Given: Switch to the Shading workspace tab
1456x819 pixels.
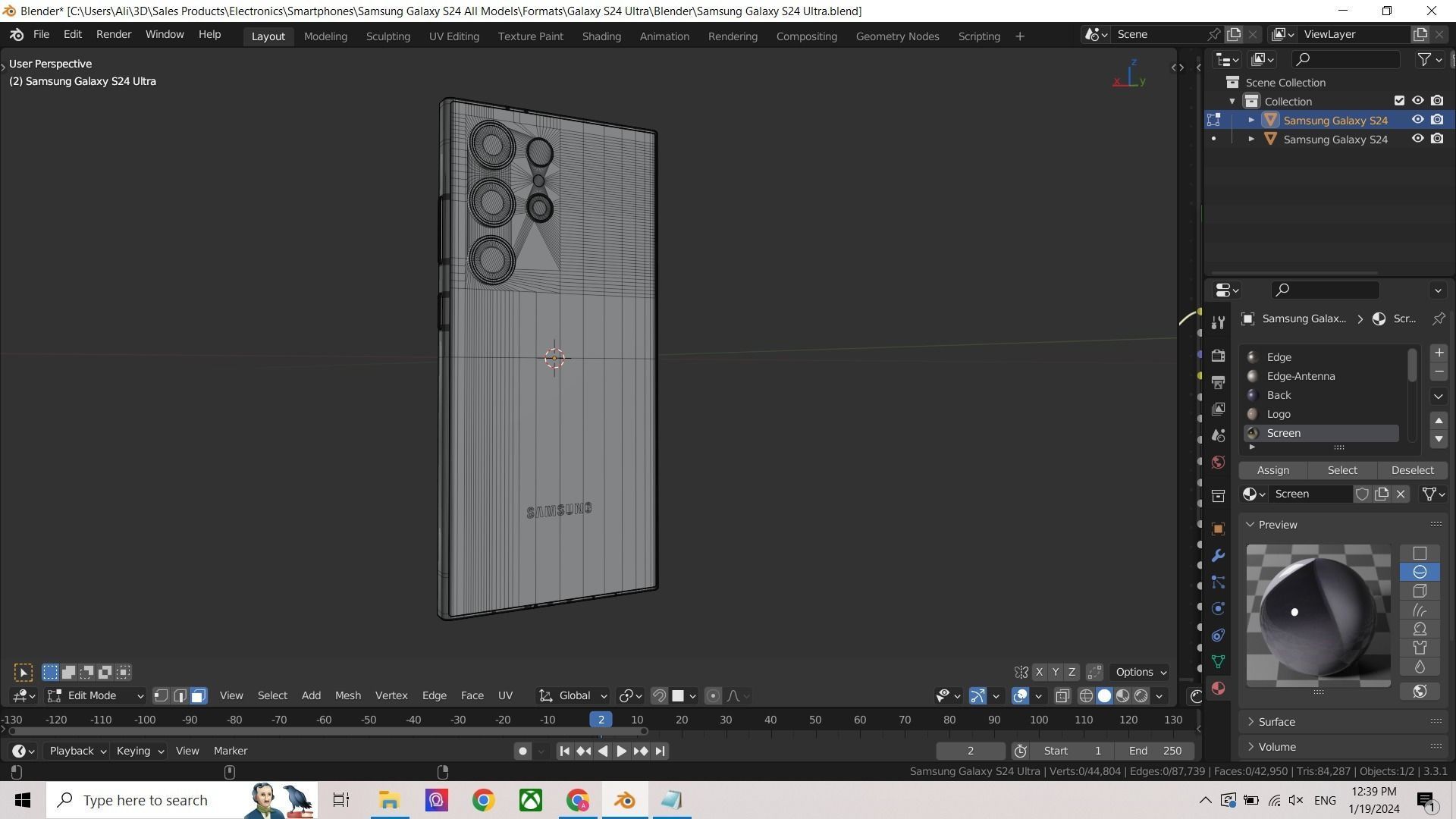Looking at the screenshot, I should coord(601,36).
